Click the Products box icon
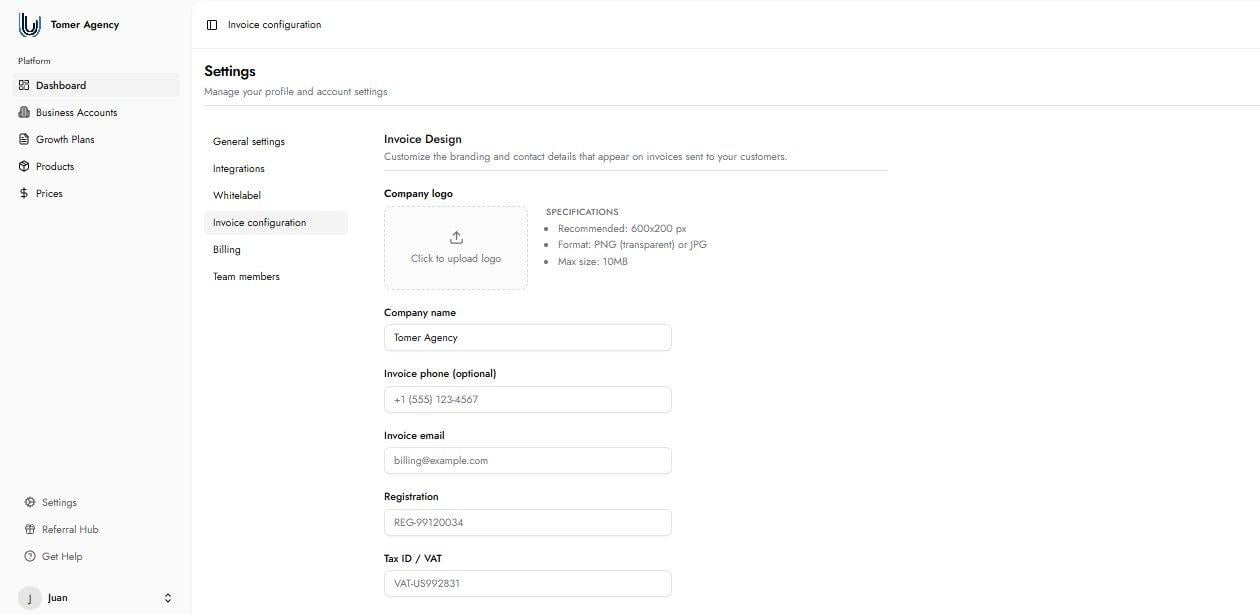The width and height of the screenshot is (1260, 614). (x=25, y=167)
